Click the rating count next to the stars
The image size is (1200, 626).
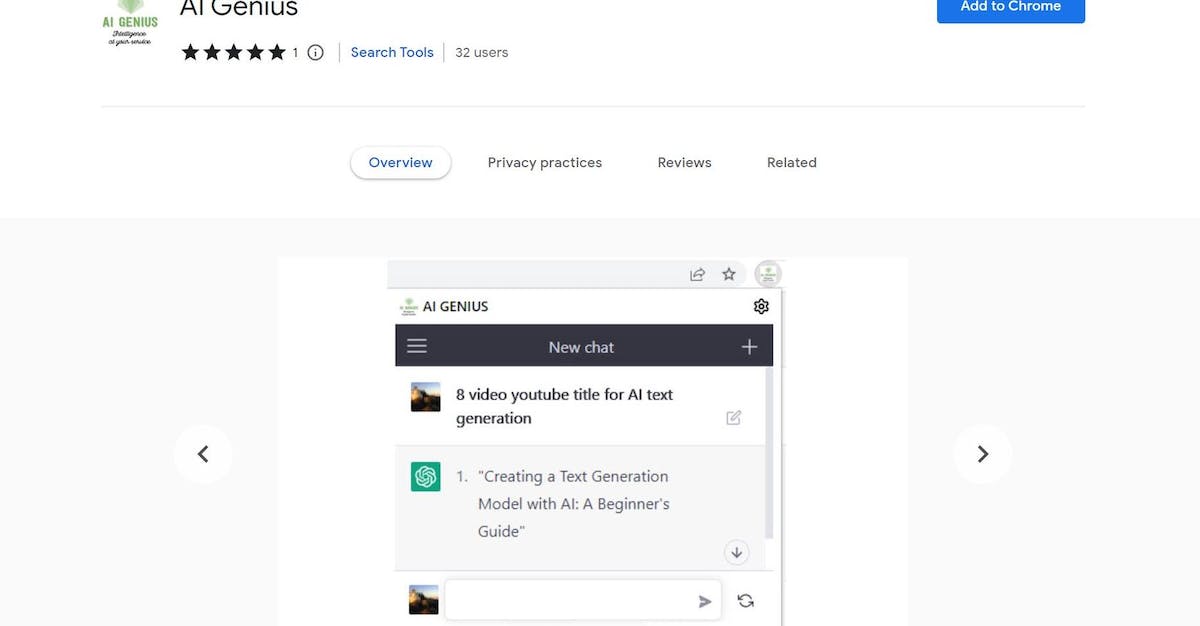295,53
